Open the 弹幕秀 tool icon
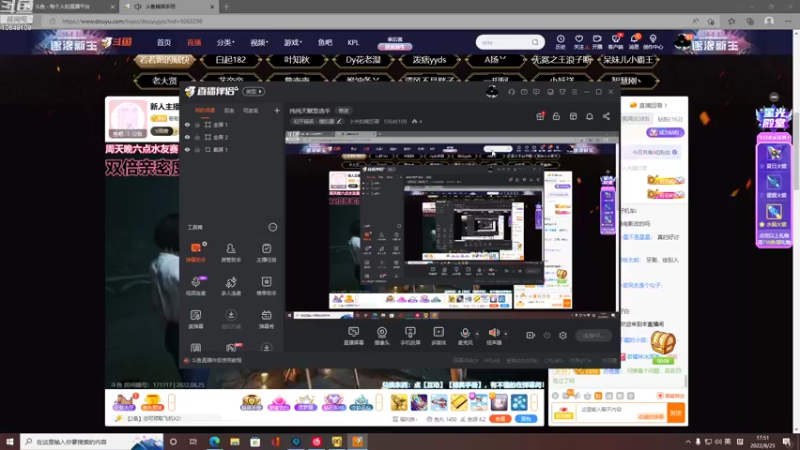The image size is (800, 450). tap(266, 318)
